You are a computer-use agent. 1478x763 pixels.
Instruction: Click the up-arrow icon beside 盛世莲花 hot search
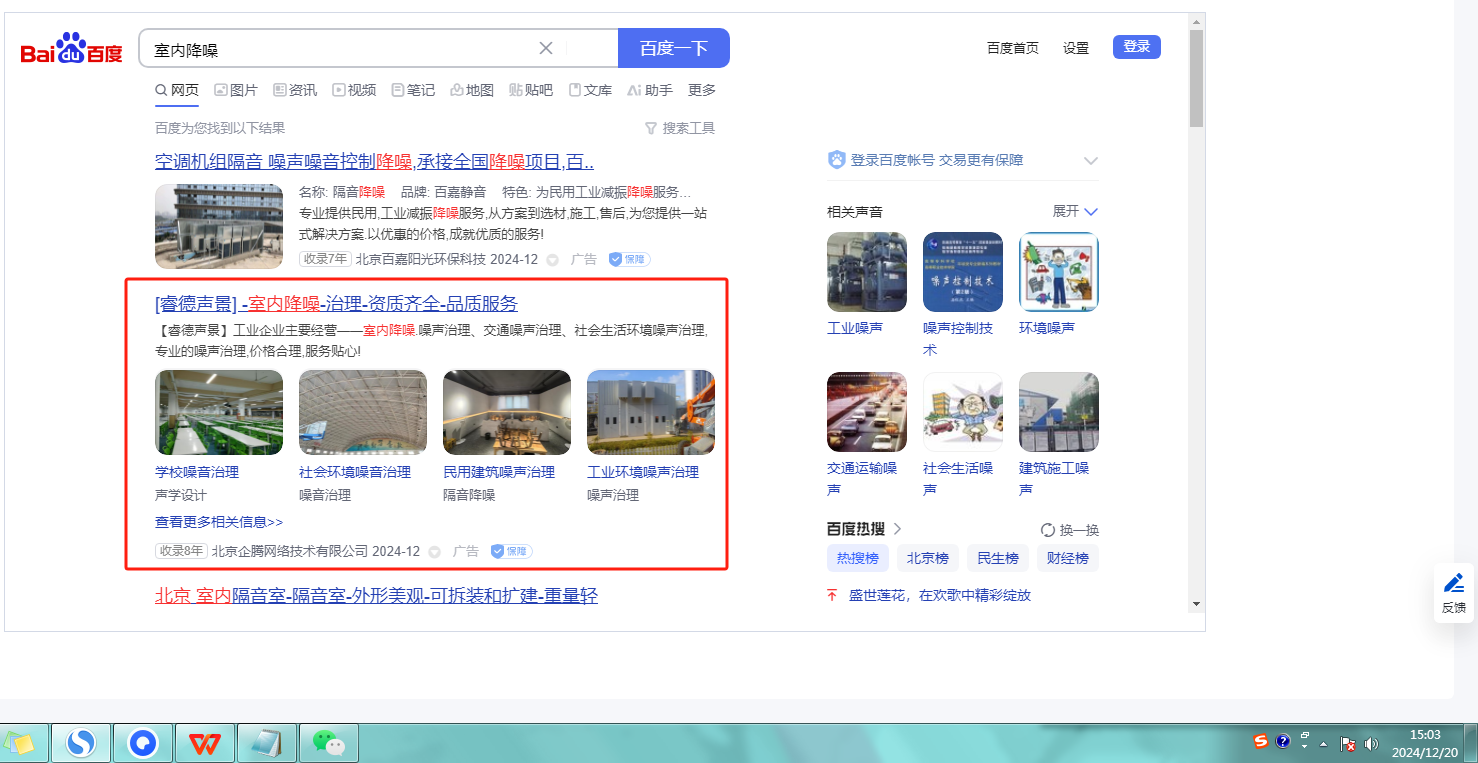pyautogui.click(x=832, y=595)
